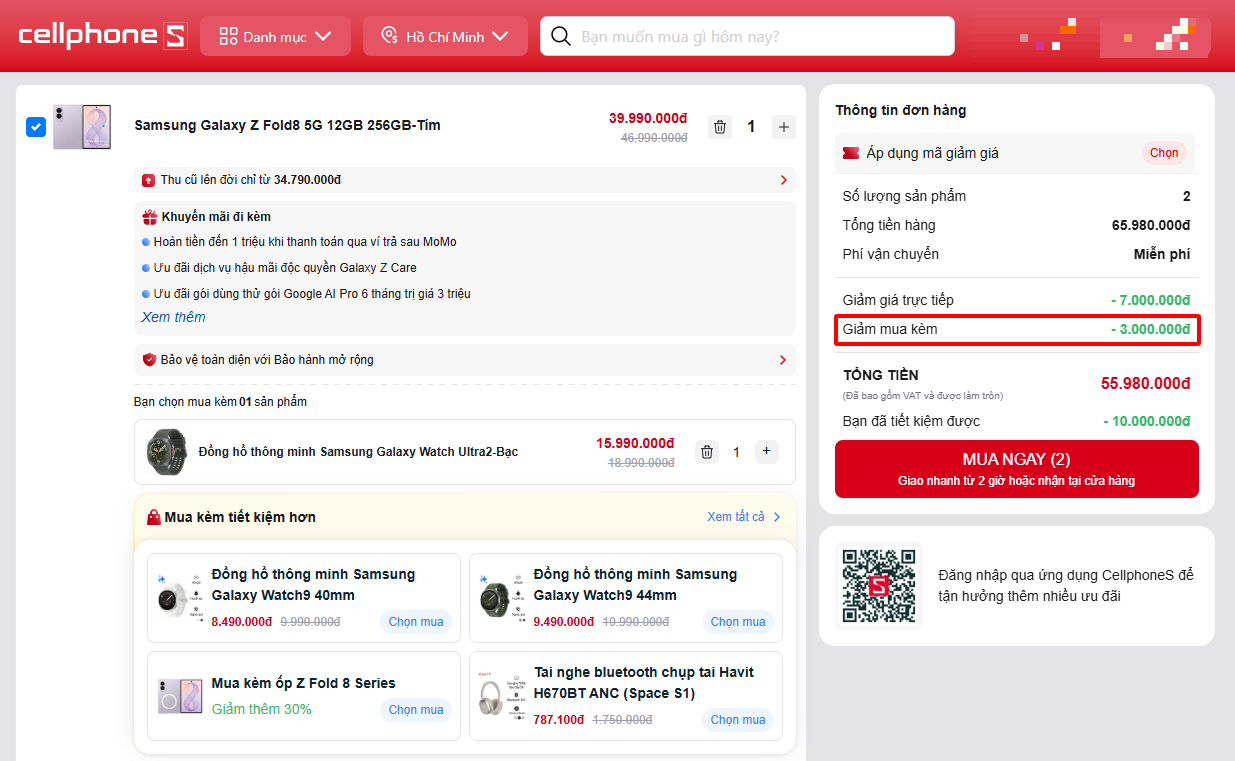Click Xem thêm to show more promotions
1235x761 pixels.
click(x=173, y=317)
